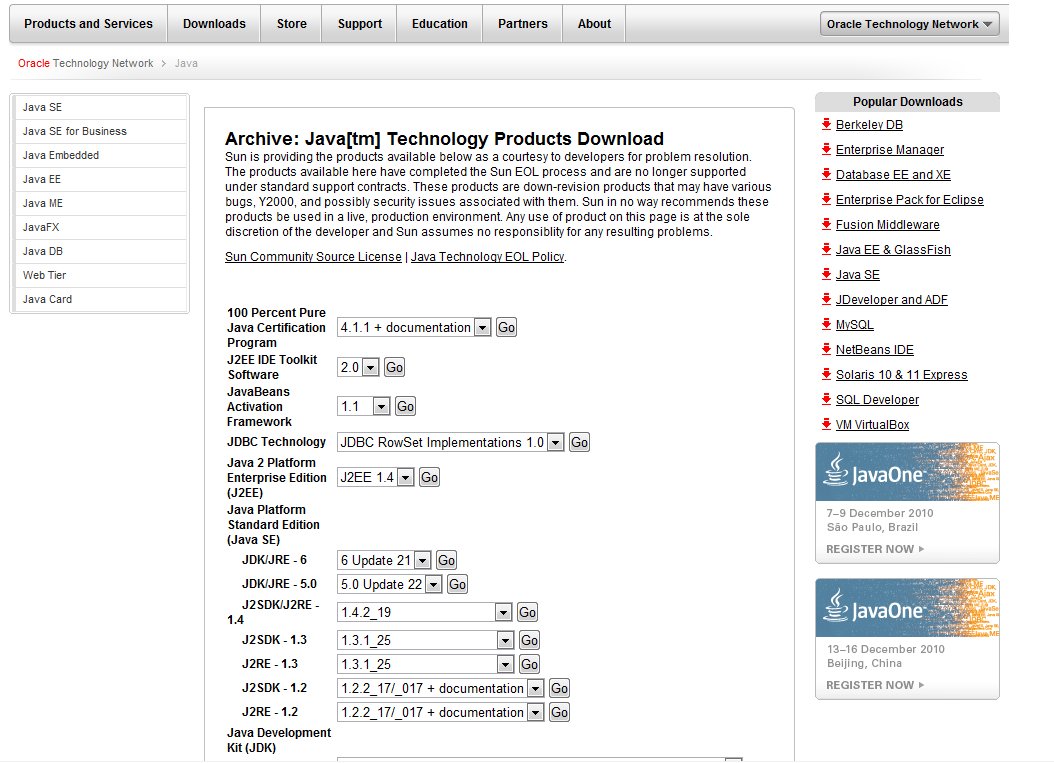Open the NetBeans IDE download link

[875, 350]
